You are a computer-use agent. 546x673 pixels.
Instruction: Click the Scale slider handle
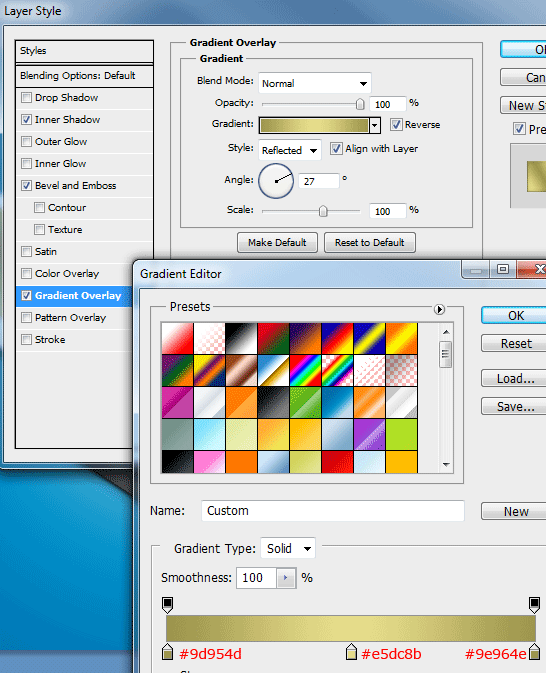[x=323, y=211]
